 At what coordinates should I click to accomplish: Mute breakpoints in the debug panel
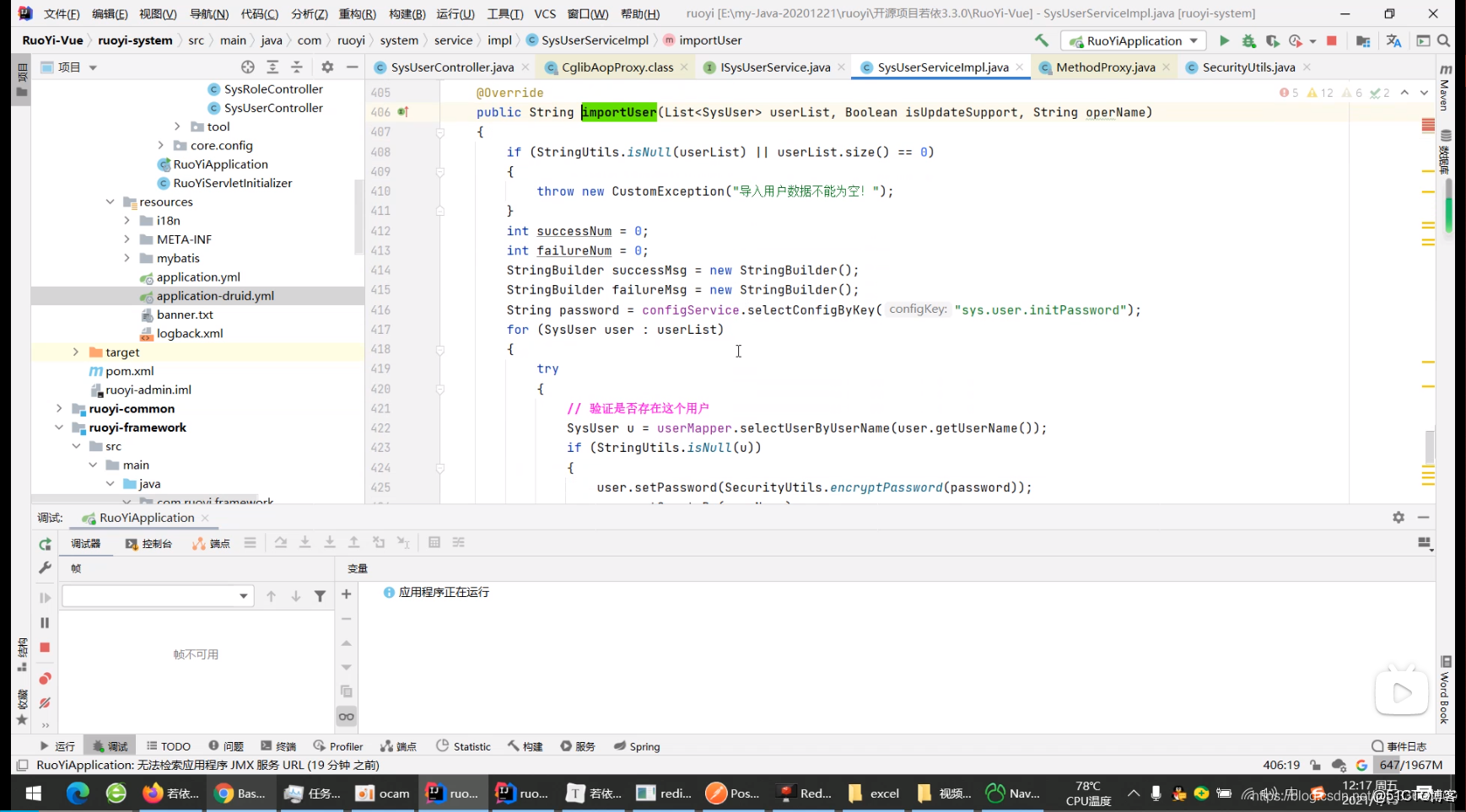tap(46, 702)
